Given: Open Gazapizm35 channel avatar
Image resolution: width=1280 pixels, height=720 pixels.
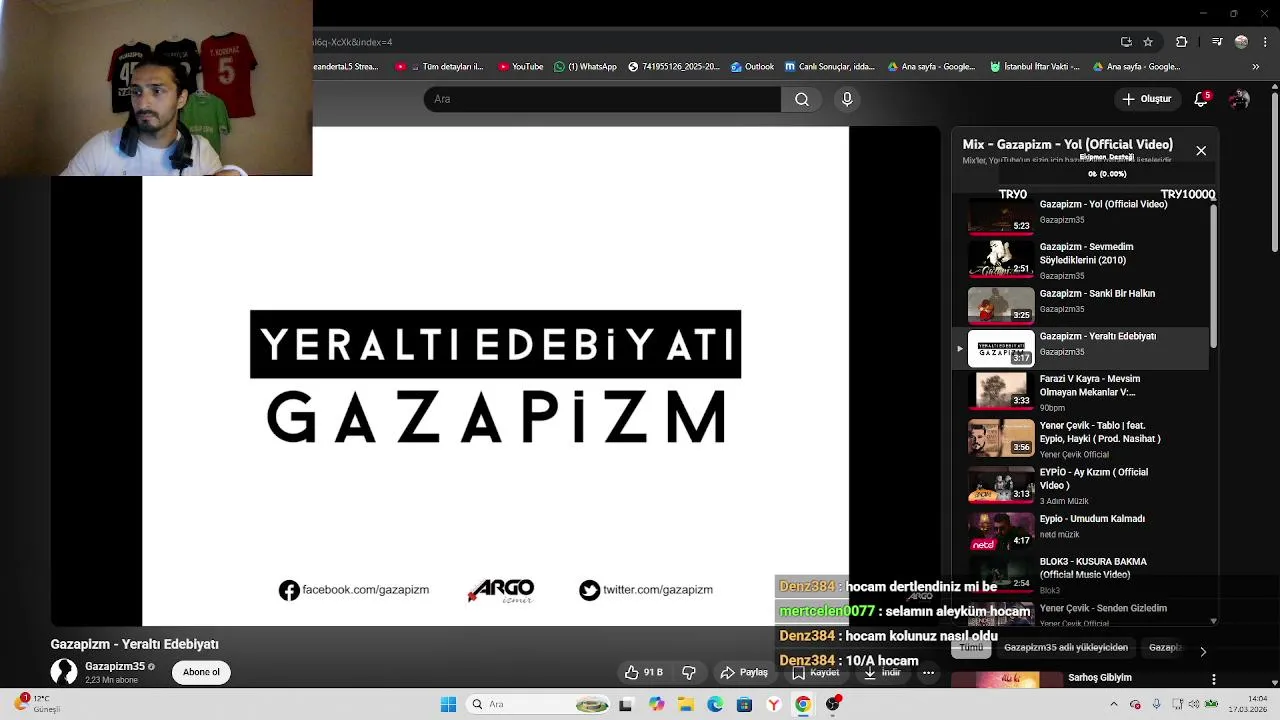Looking at the screenshot, I should pos(64,672).
